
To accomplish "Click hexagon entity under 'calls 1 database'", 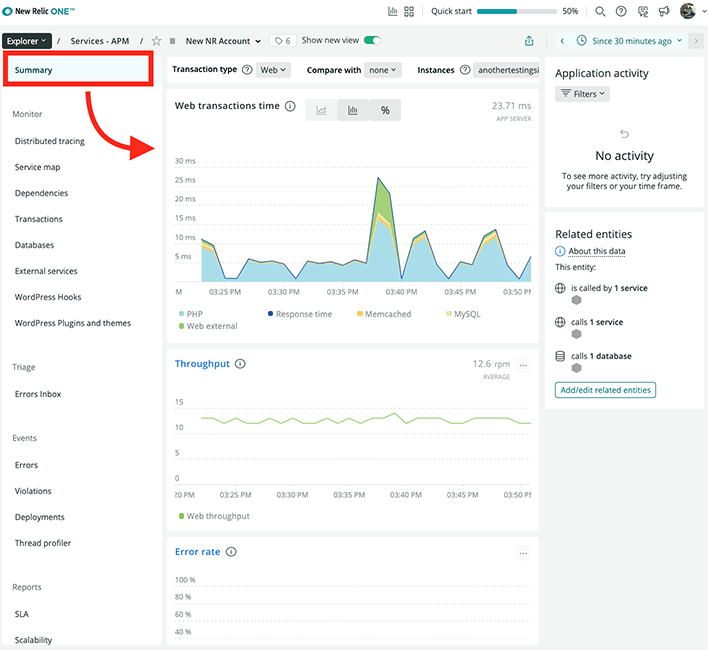I will [x=576, y=368].
